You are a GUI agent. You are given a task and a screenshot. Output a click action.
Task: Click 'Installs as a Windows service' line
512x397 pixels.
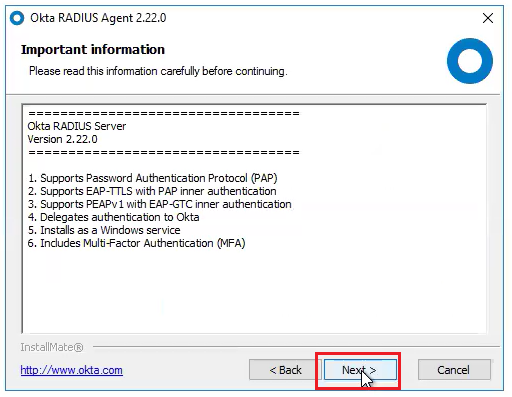(x=104, y=230)
